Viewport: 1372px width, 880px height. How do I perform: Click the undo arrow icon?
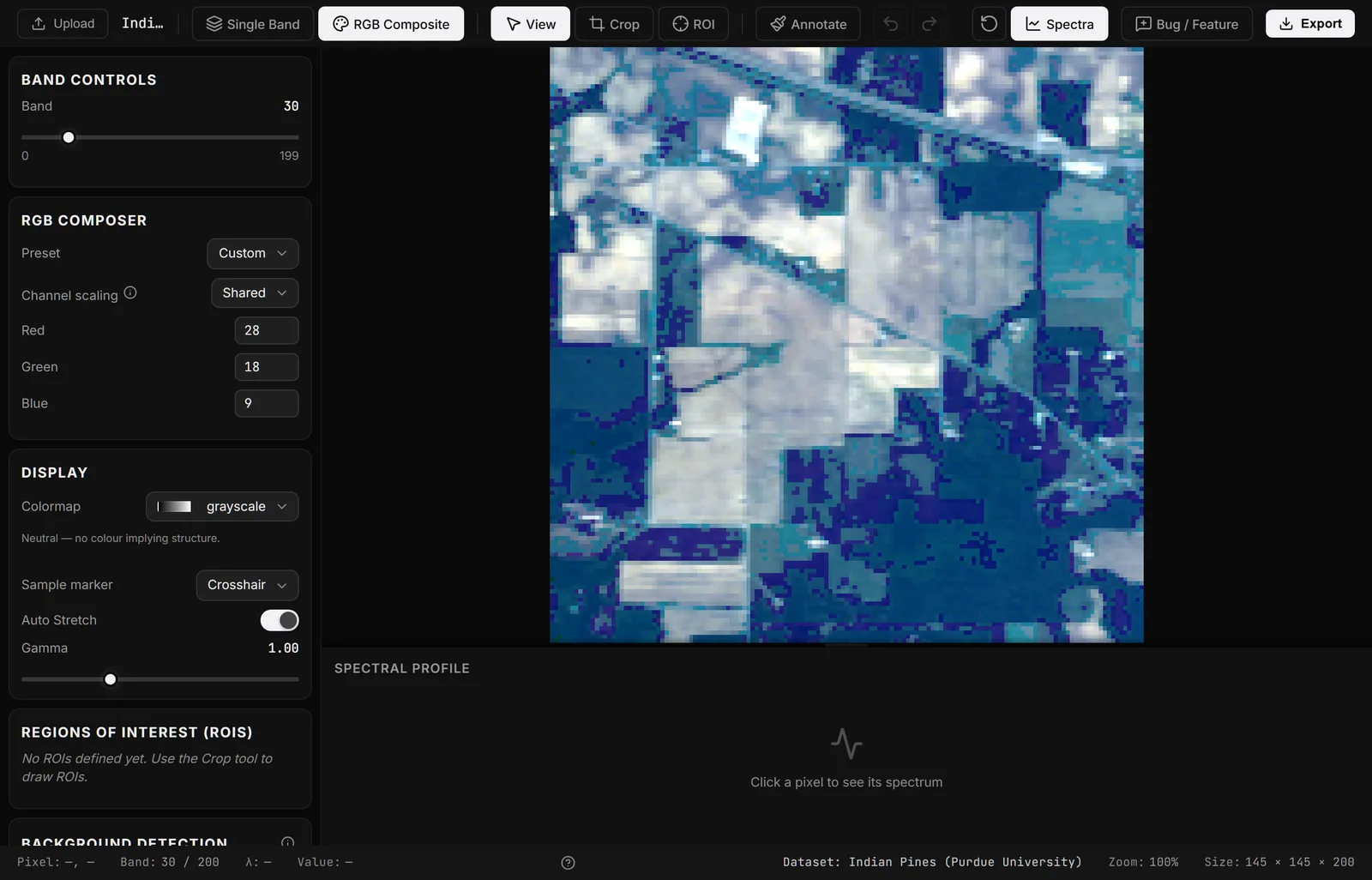(x=891, y=24)
